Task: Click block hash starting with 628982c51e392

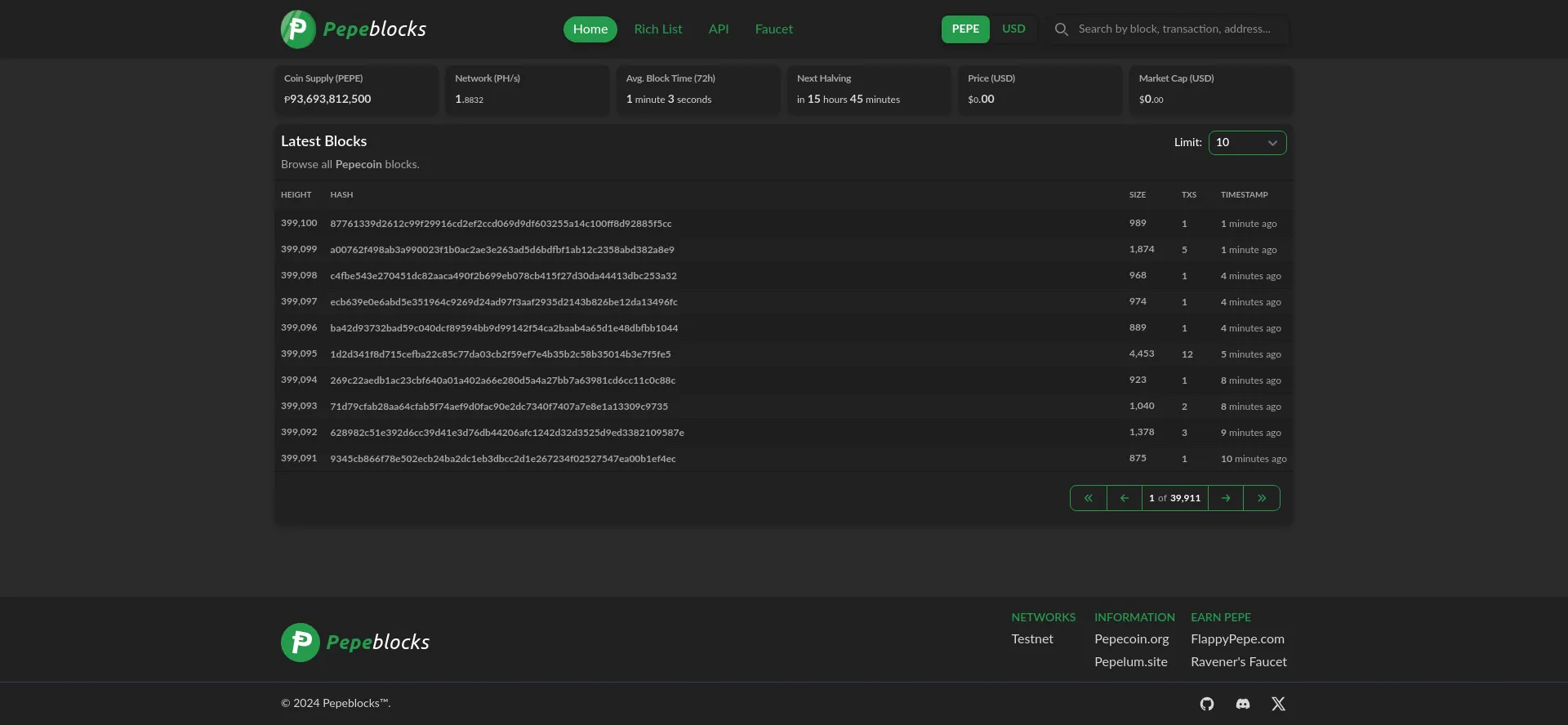Action: tap(507, 433)
